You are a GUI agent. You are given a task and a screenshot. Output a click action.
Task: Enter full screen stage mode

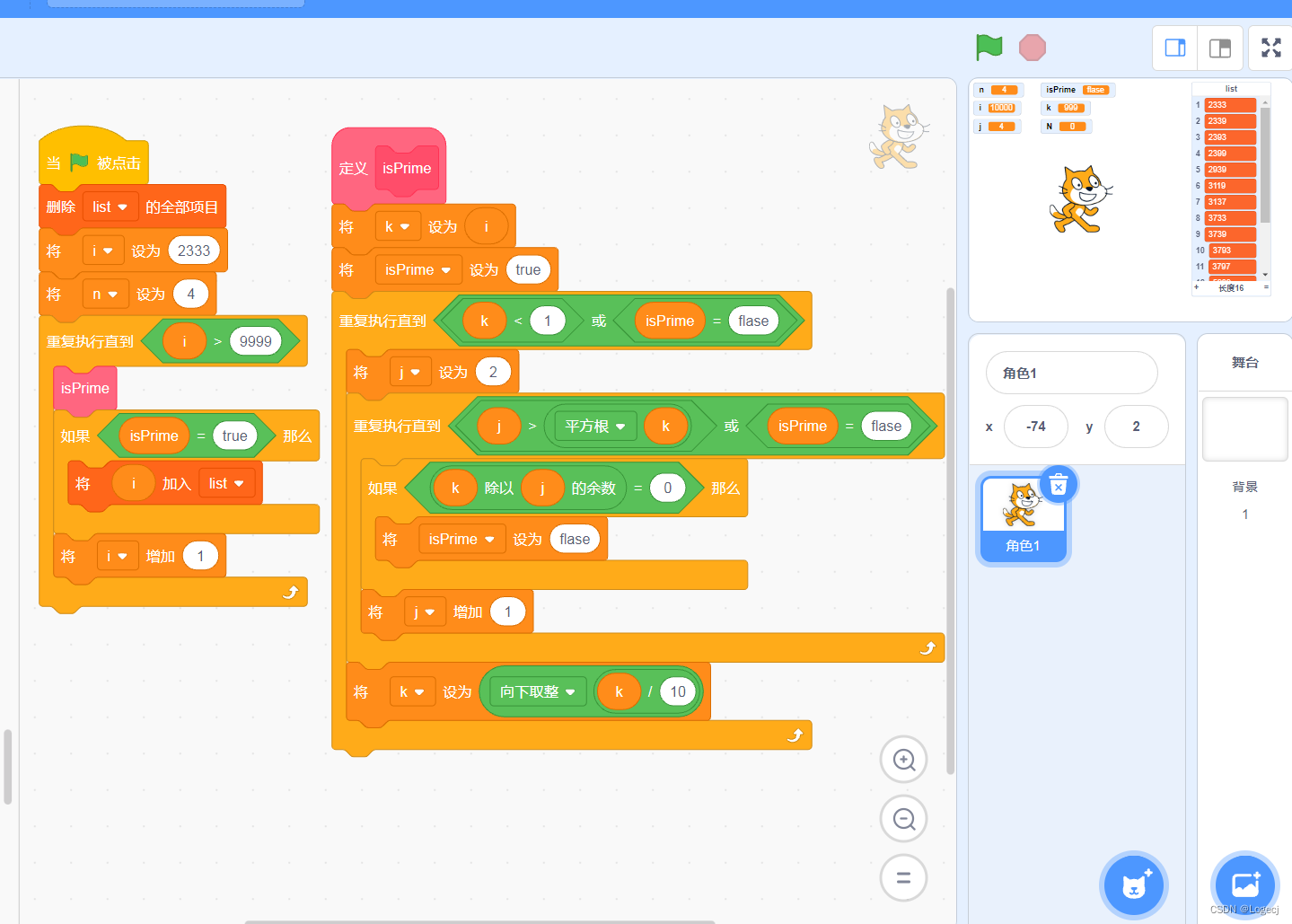point(1271,48)
